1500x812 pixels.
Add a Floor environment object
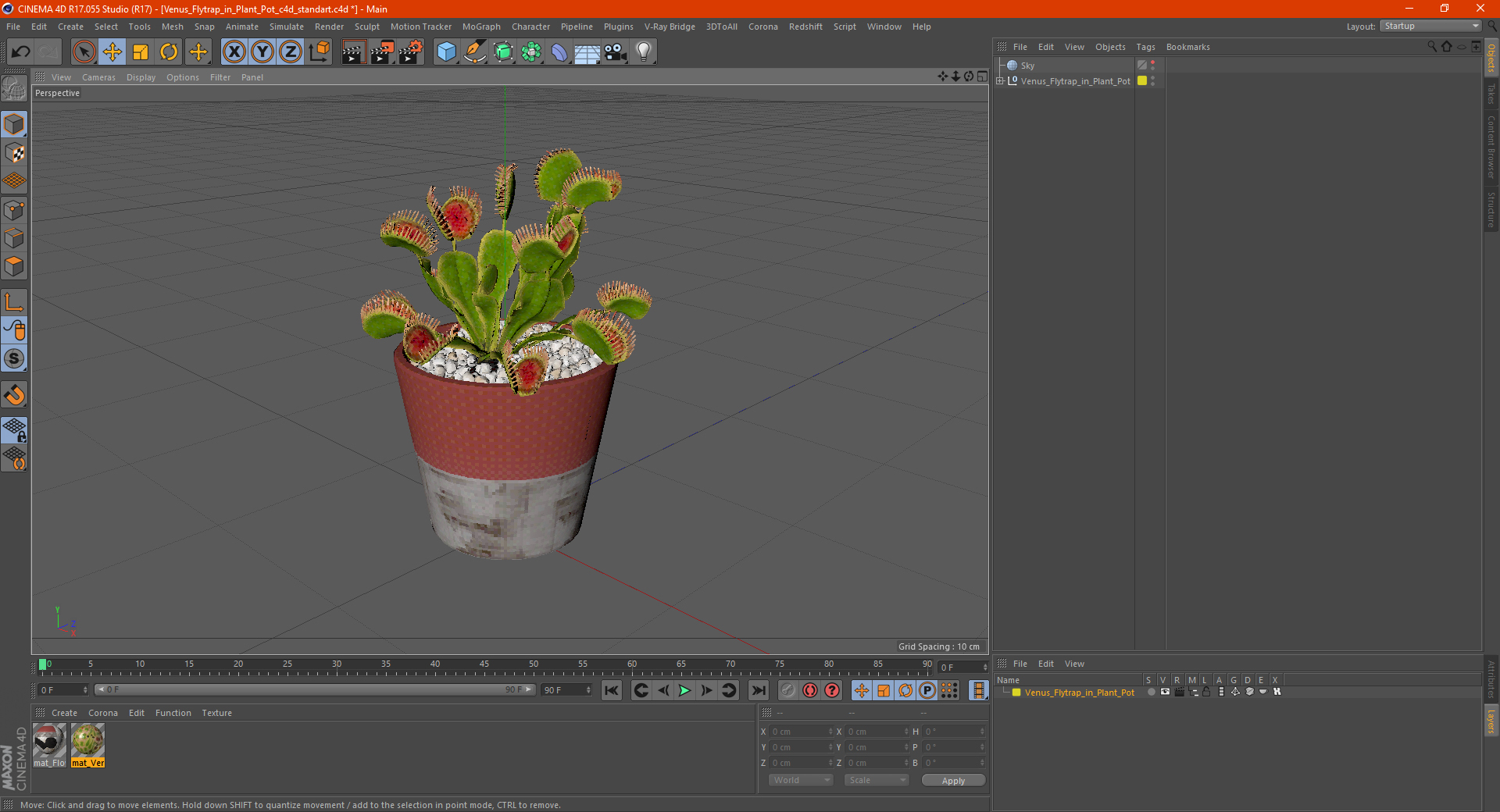pos(587,52)
